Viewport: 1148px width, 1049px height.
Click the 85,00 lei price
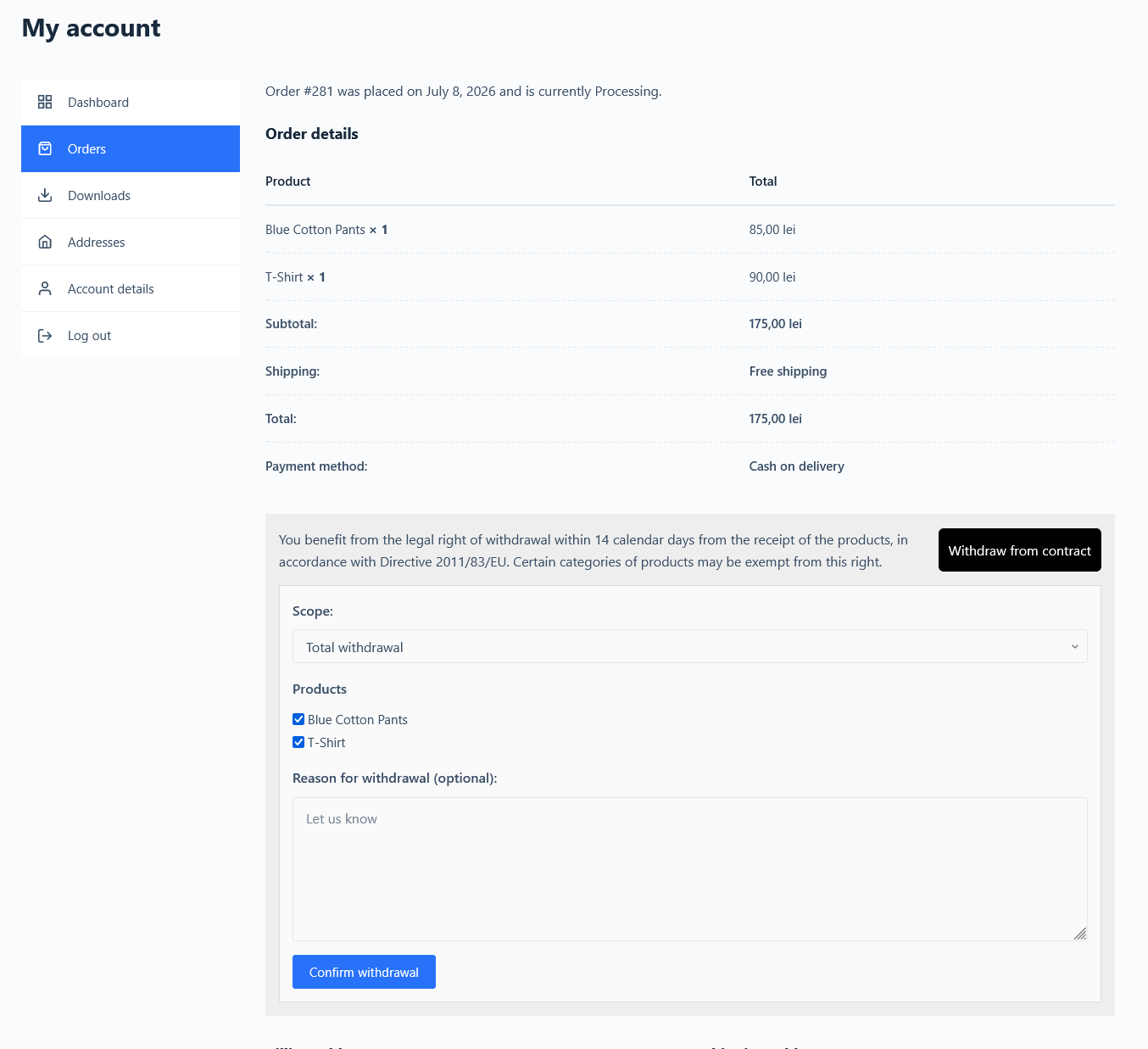(772, 230)
